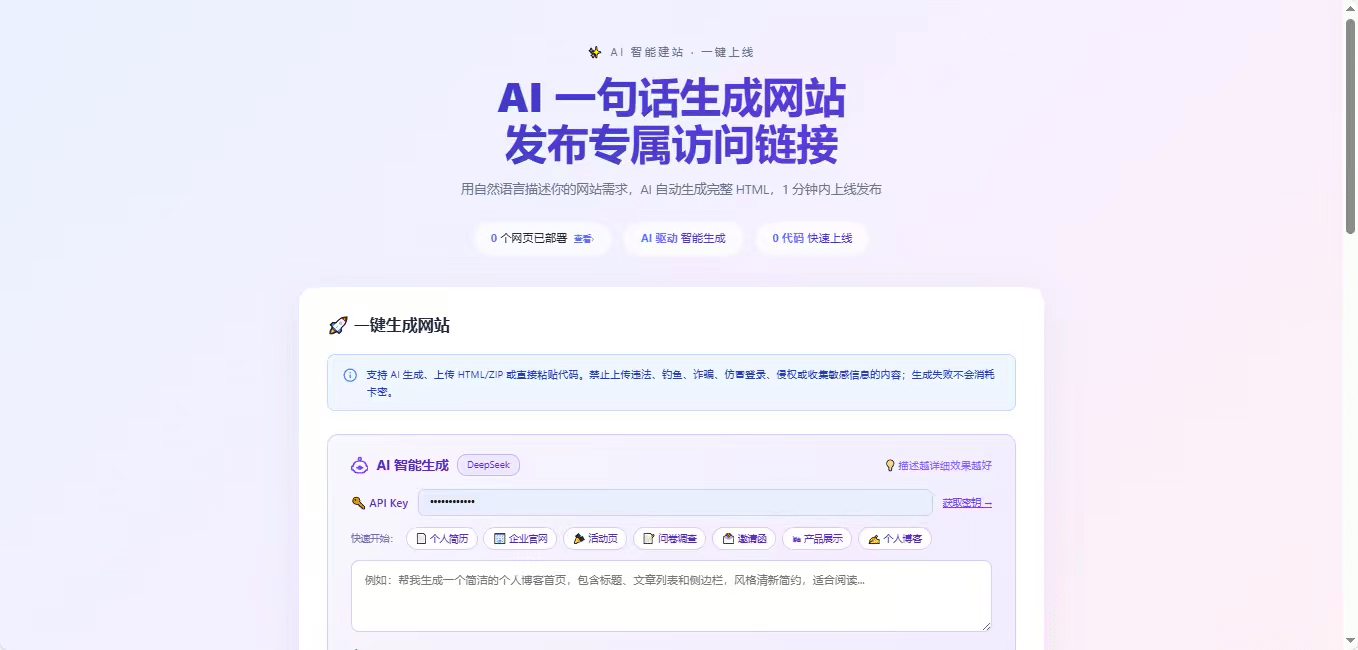The image size is (1358, 650).
Task: Click the notice text starting 支持 AI 生成
Action: point(680,383)
